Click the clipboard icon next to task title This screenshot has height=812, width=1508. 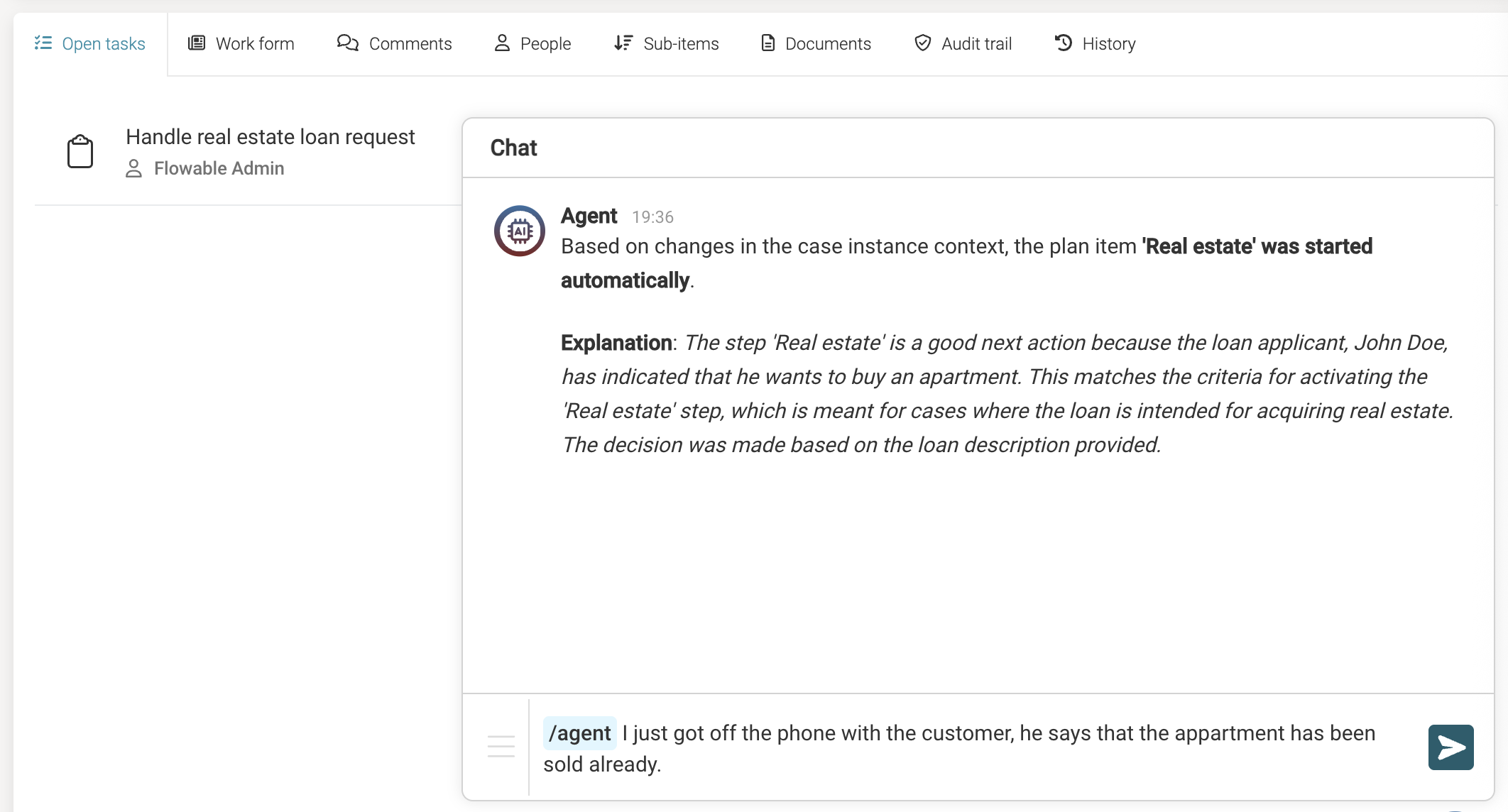(x=80, y=150)
